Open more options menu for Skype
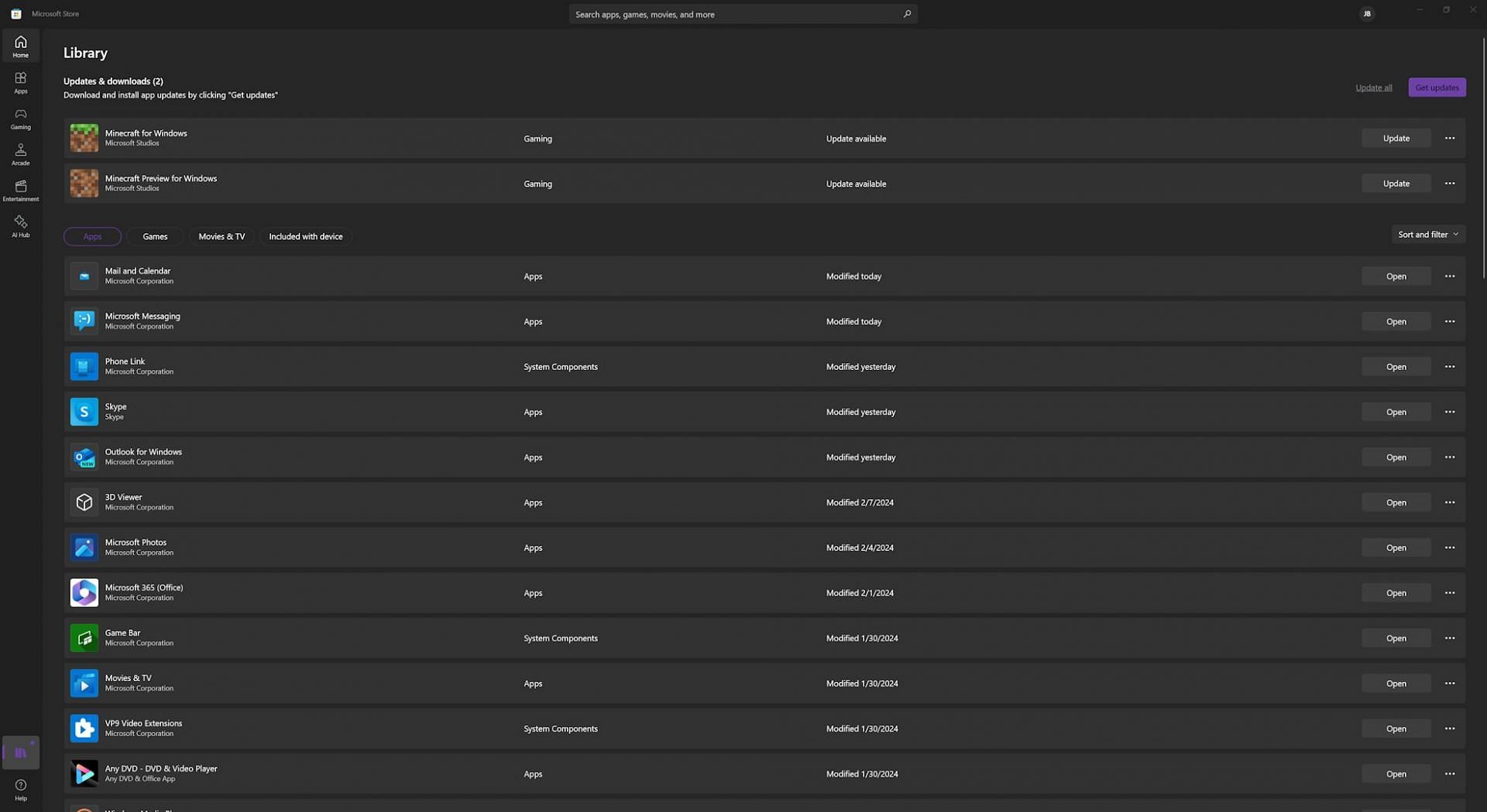Image resolution: width=1487 pixels, height=812 pixels. 1449,412
